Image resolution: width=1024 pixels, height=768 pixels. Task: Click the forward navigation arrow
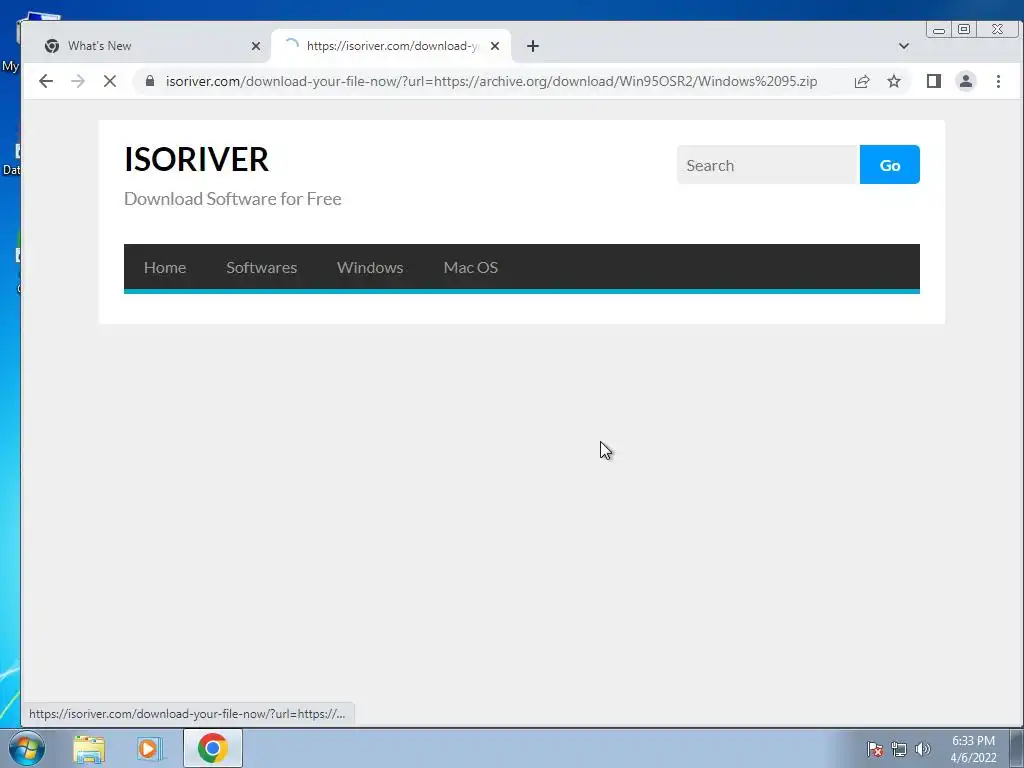(x=78, y=81)
